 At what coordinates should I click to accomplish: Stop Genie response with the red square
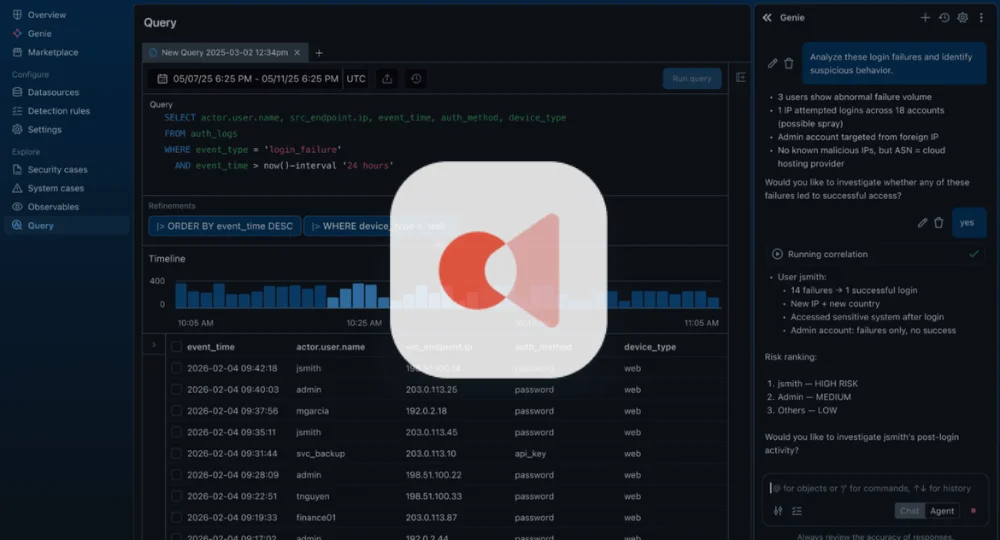[973, 511]
